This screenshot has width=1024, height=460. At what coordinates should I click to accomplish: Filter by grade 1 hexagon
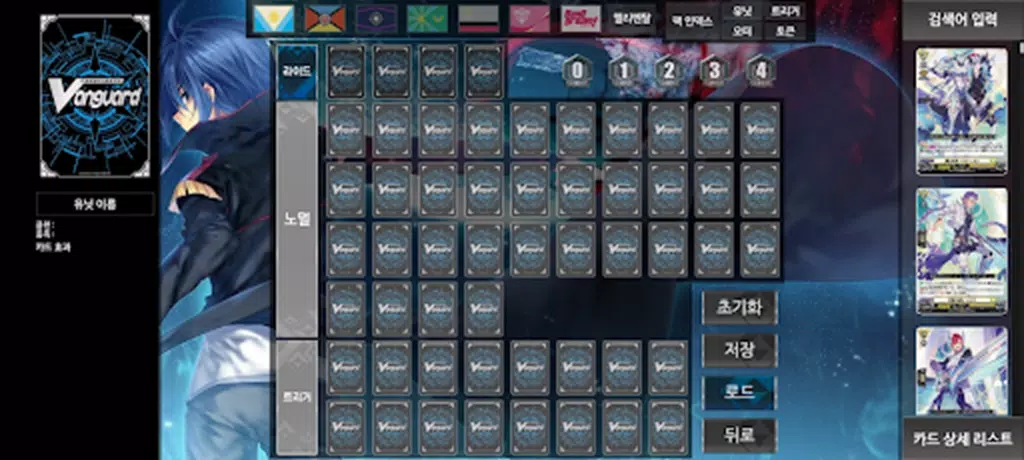point(624,71)
